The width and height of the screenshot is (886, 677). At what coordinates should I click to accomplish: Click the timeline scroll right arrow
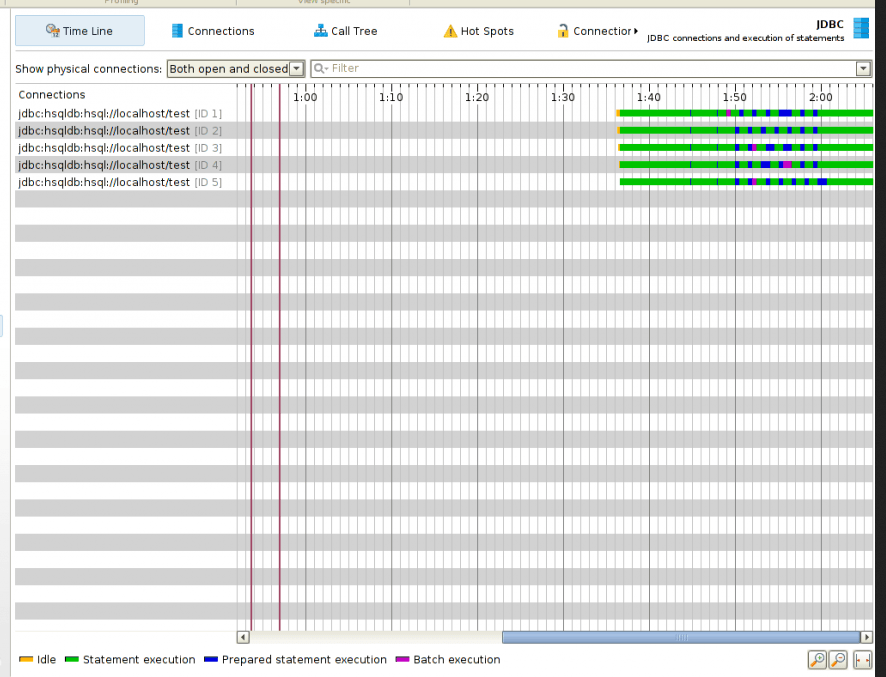(866, 637)
